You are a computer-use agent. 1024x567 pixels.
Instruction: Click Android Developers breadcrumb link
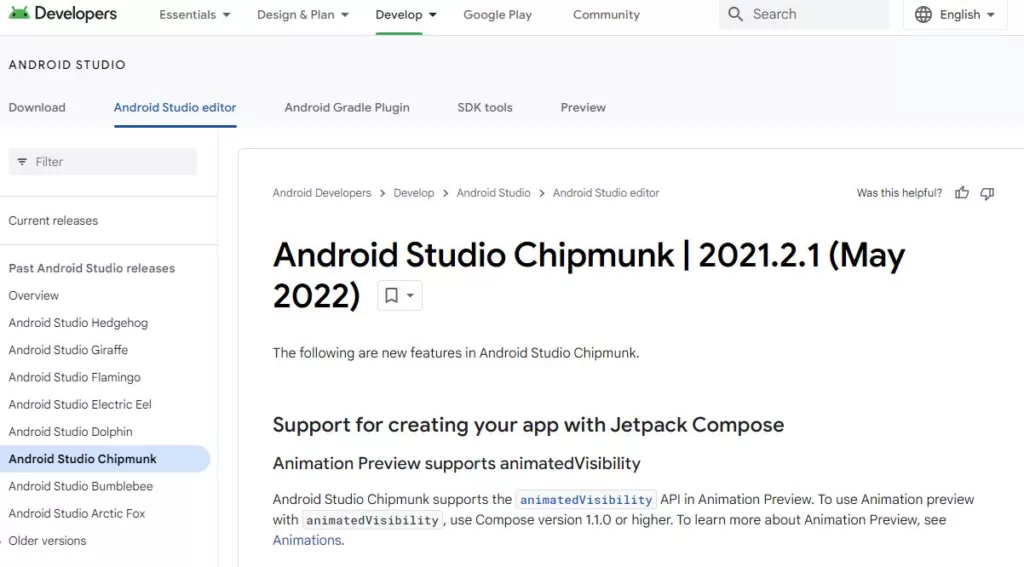pyautogui.click(x=321, y=193)
